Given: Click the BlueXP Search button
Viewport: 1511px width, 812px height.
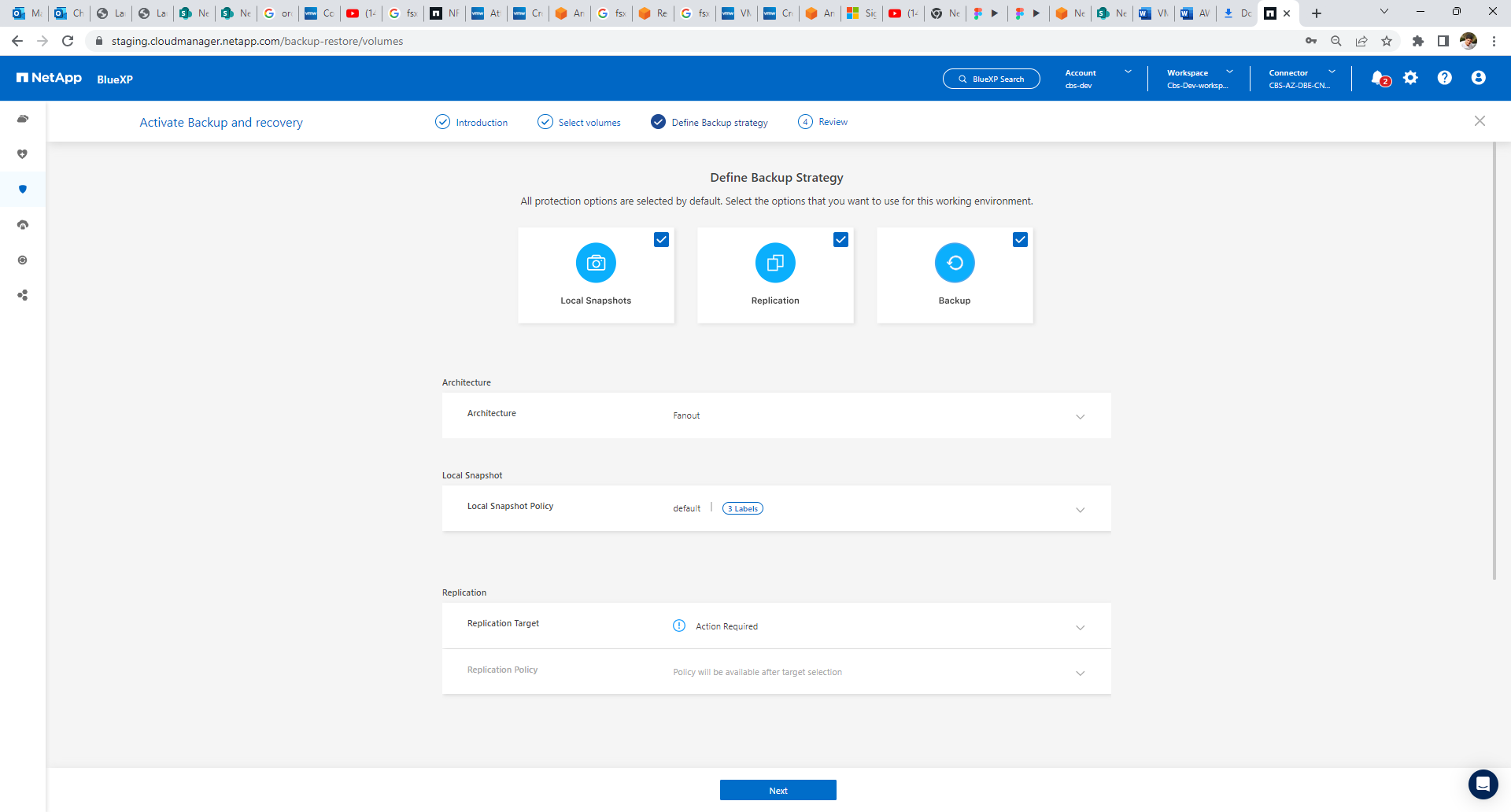Looking at the screenshot, I should tap(991, 79).
